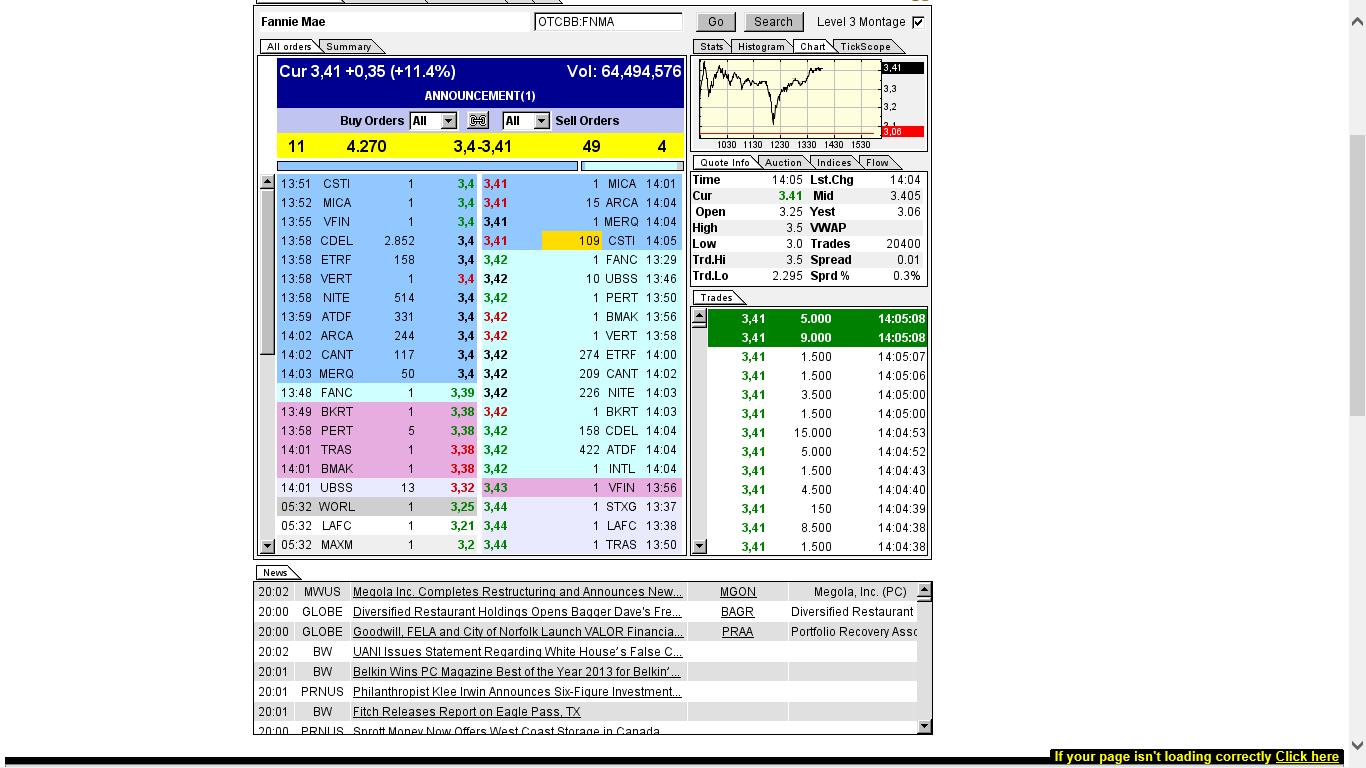
Task: Open the Indices tab
Action: [834, 162]
